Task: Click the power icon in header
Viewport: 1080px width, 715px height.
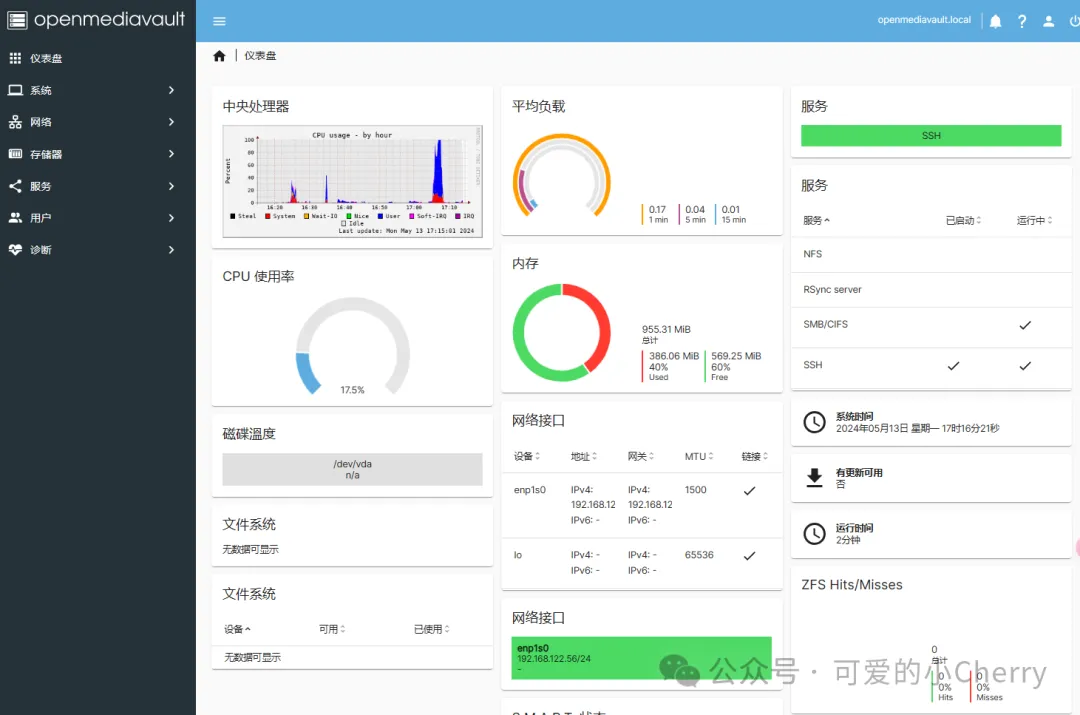Action: tap(1074, 21)
